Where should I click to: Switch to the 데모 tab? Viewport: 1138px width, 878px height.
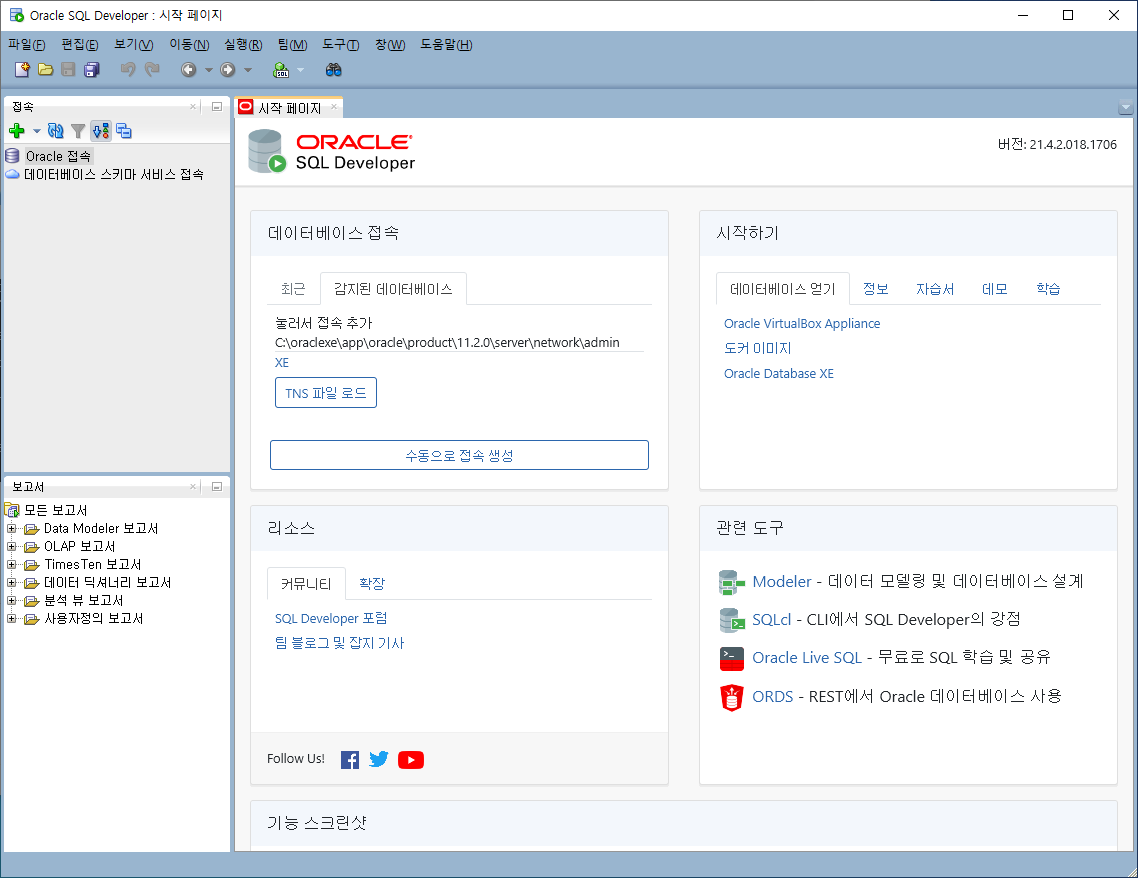[x=994, y=289]
